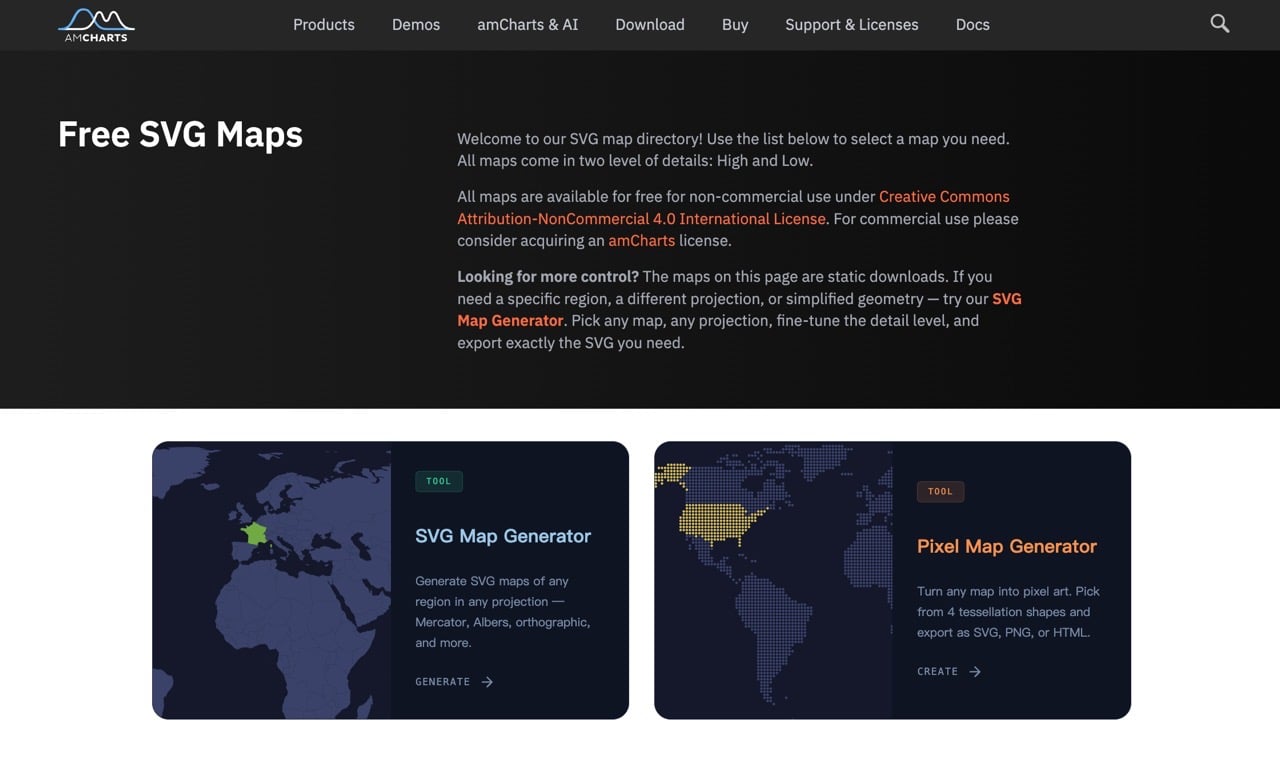Click the arrow next to GENERATE
1280x766 pixels.
pyautogui.click(x=487, y=682)
